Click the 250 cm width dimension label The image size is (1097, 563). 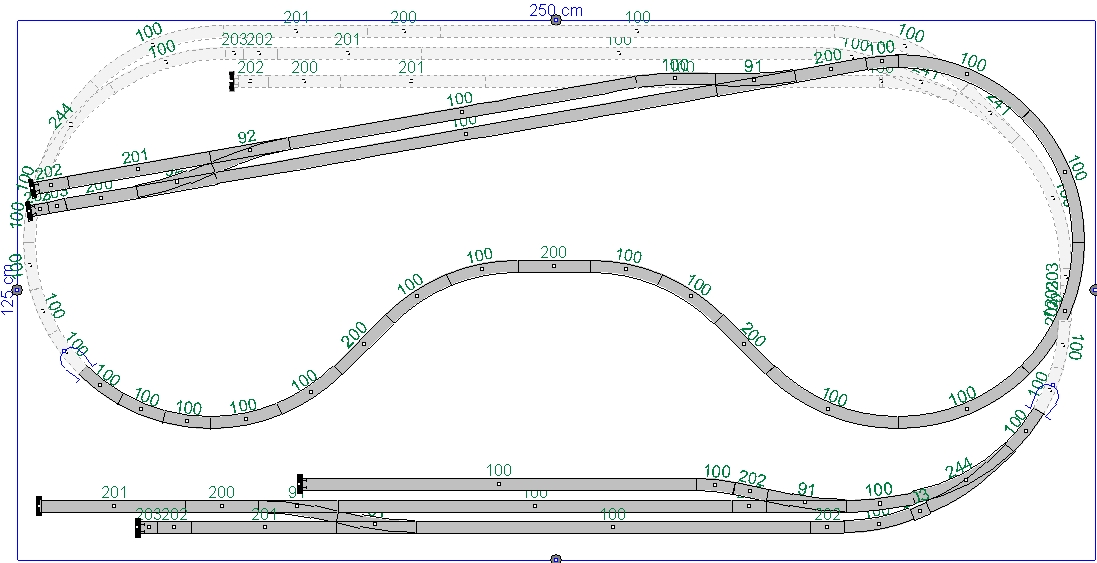pyautogui.click(x=556, y=10)
